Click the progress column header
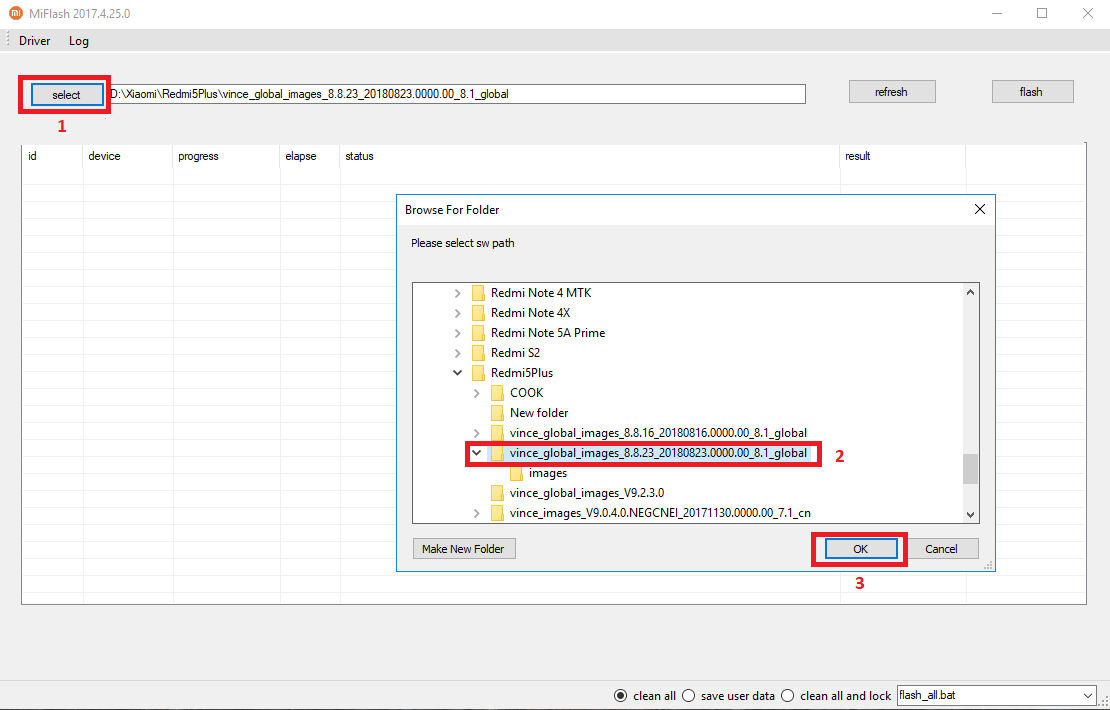Viewport: 1110px width, 710px height. click(x=226, y=156)
